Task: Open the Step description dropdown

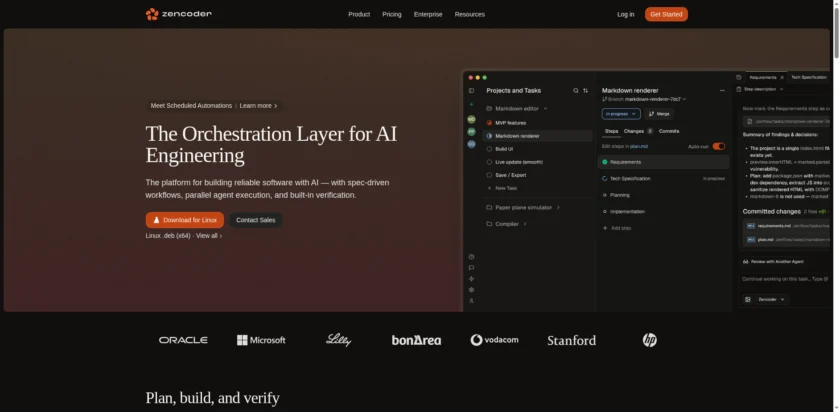Action: 760,89
